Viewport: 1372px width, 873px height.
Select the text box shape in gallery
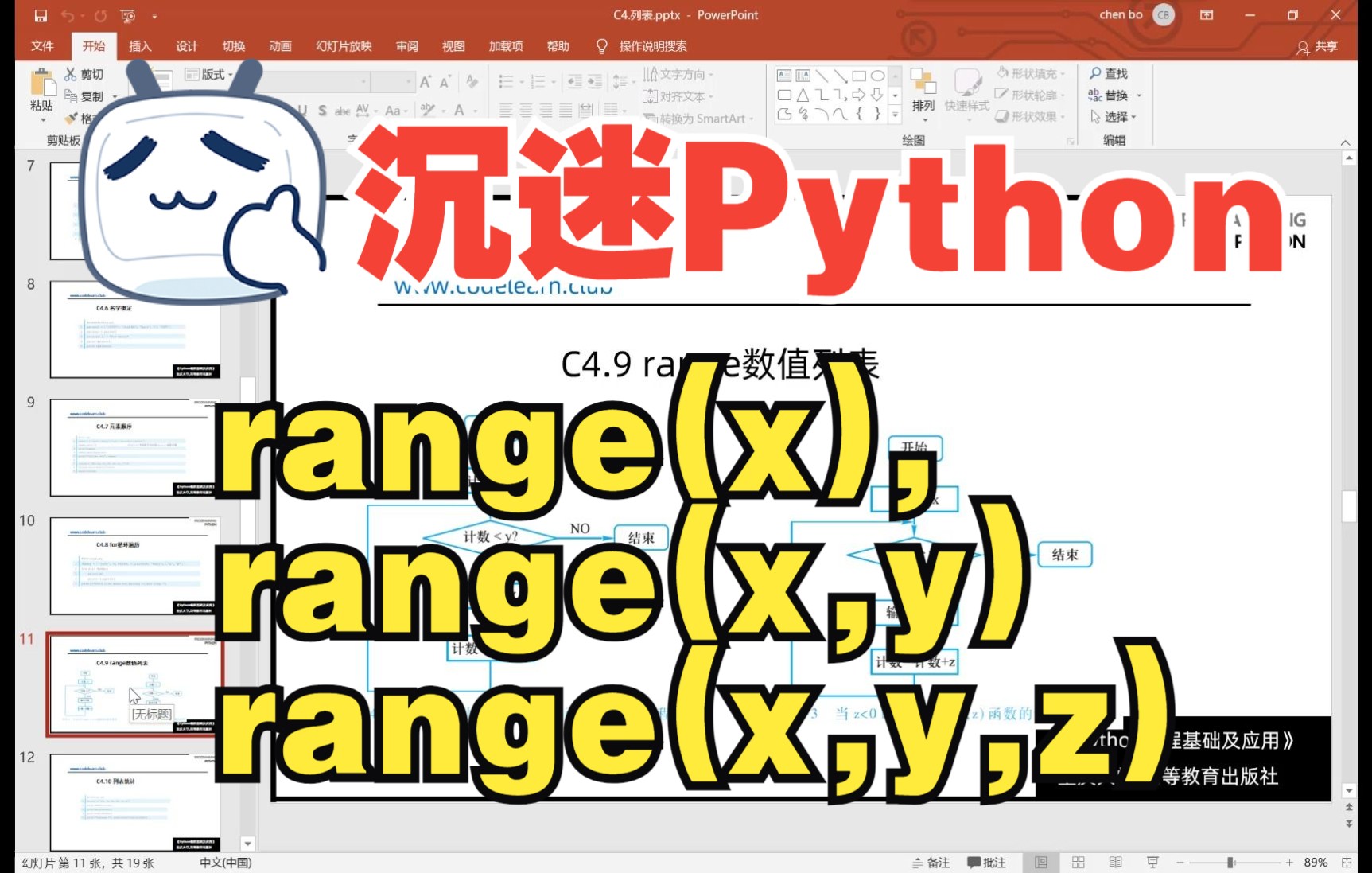click(784, 76)
